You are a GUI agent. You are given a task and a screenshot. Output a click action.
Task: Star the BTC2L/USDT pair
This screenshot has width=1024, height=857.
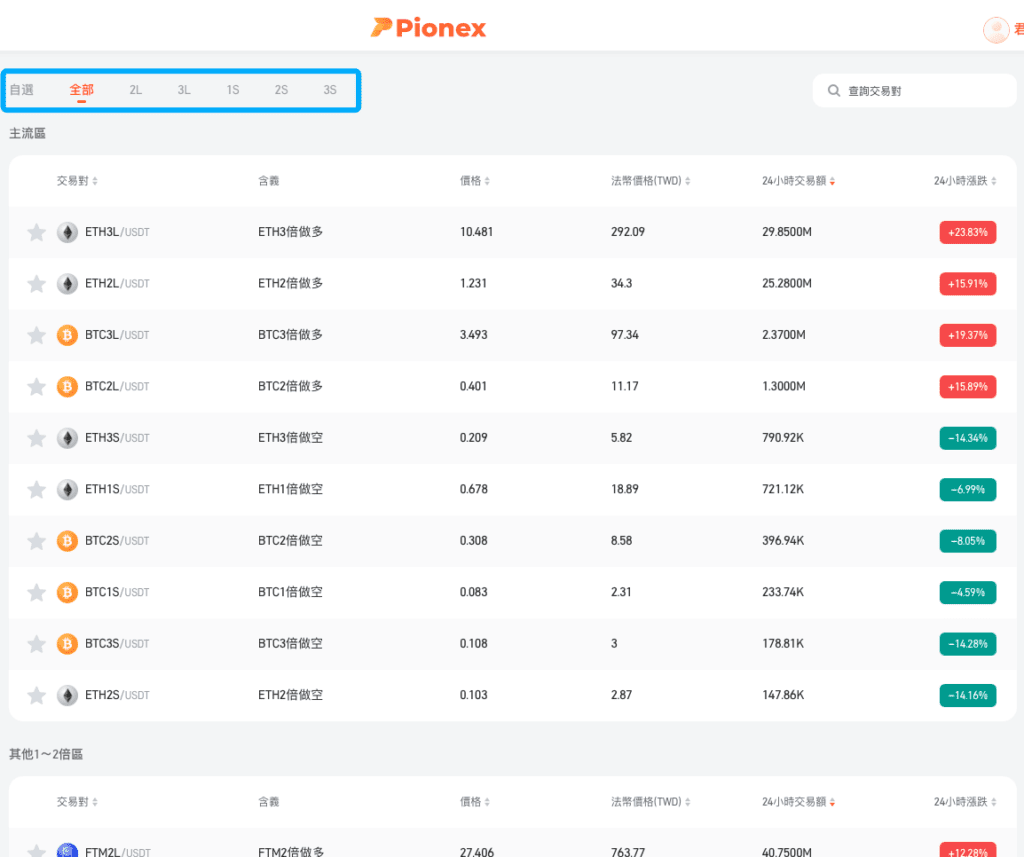click(x=37, y=387)
